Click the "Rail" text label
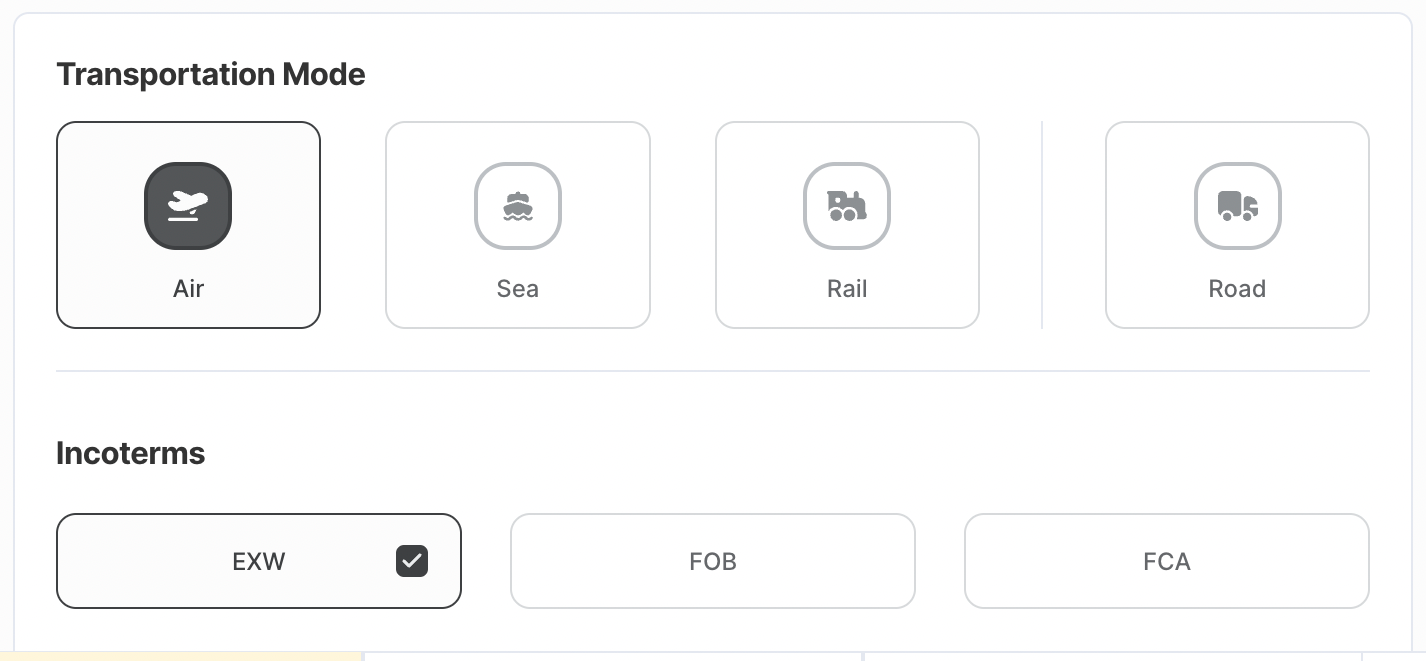Image resolution: width=1426 pixels, height=661 pixels. click(x=847, y=289)
